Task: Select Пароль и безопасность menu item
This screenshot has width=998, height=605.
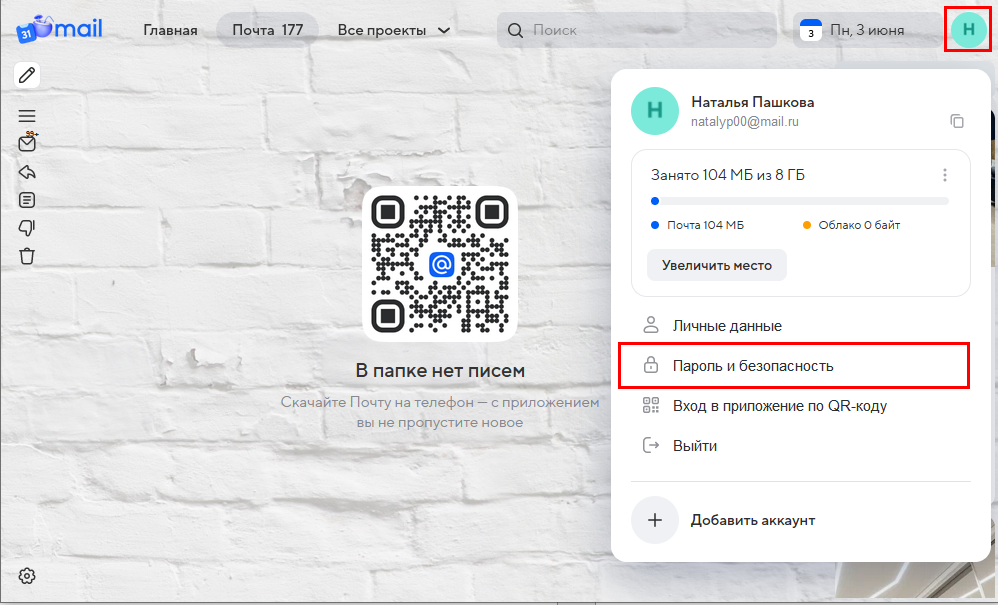Action: [x=753, y=366]
